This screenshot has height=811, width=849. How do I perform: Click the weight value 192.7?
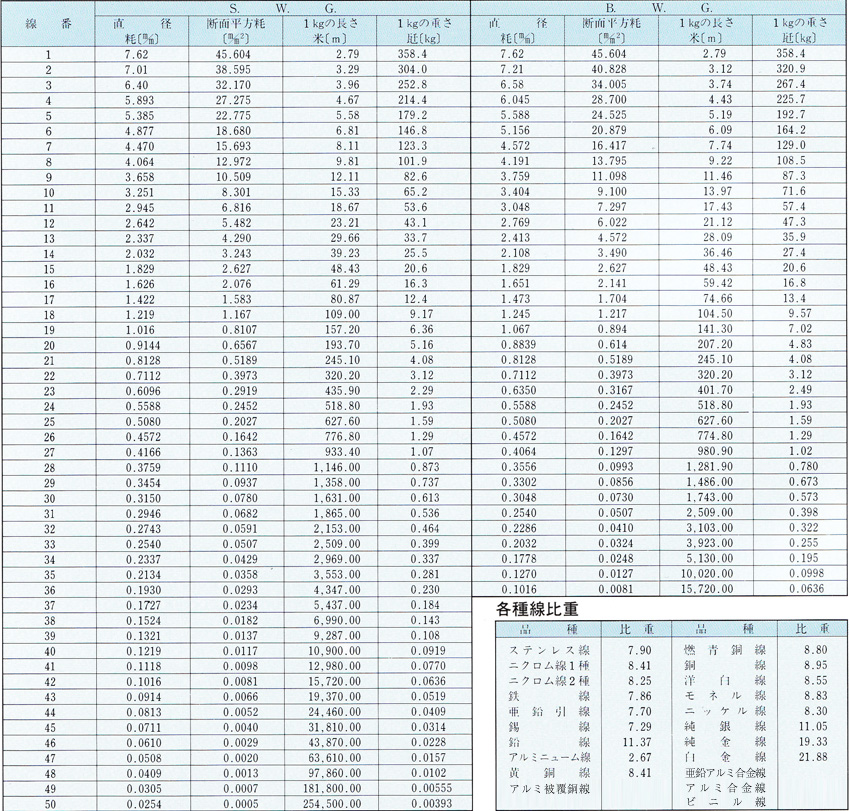(791, 114)
